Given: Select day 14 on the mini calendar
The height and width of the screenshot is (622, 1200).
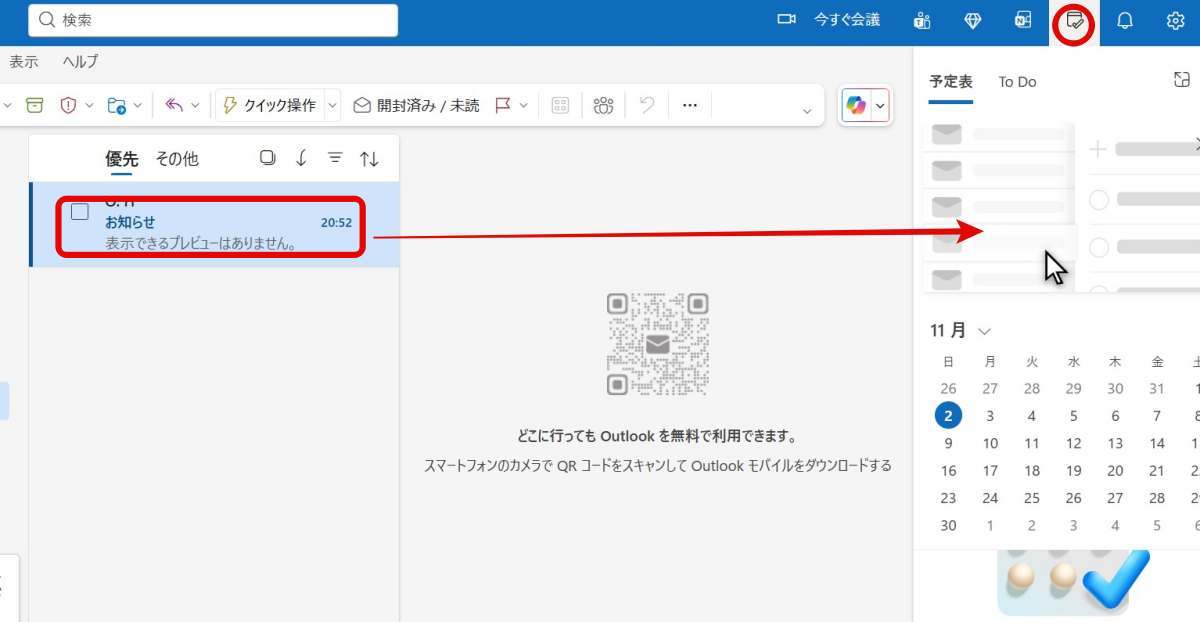Looking at the screenshot, I should [1156, 443].
